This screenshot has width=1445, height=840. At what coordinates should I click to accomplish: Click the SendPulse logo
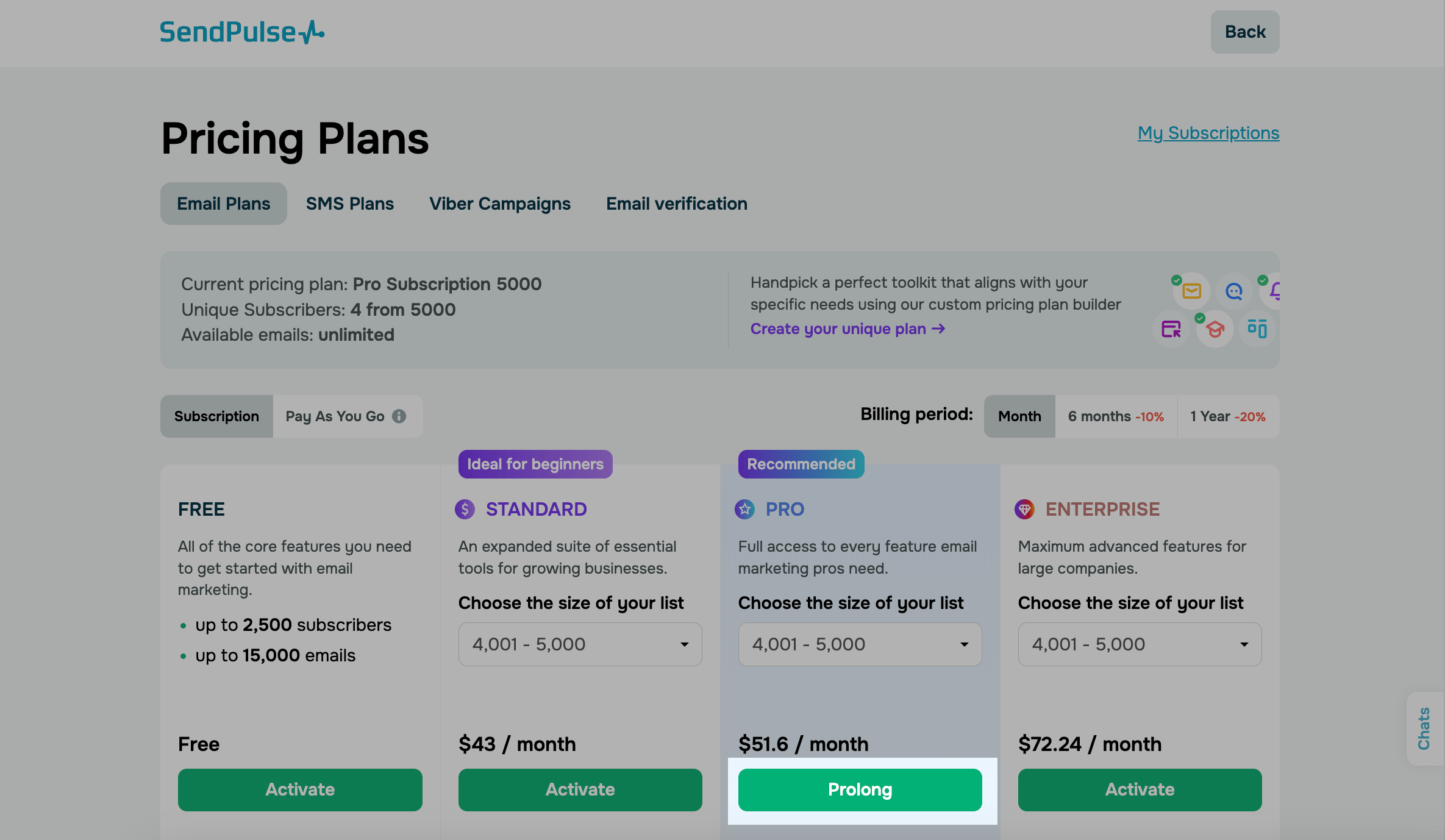pos(241,32)
